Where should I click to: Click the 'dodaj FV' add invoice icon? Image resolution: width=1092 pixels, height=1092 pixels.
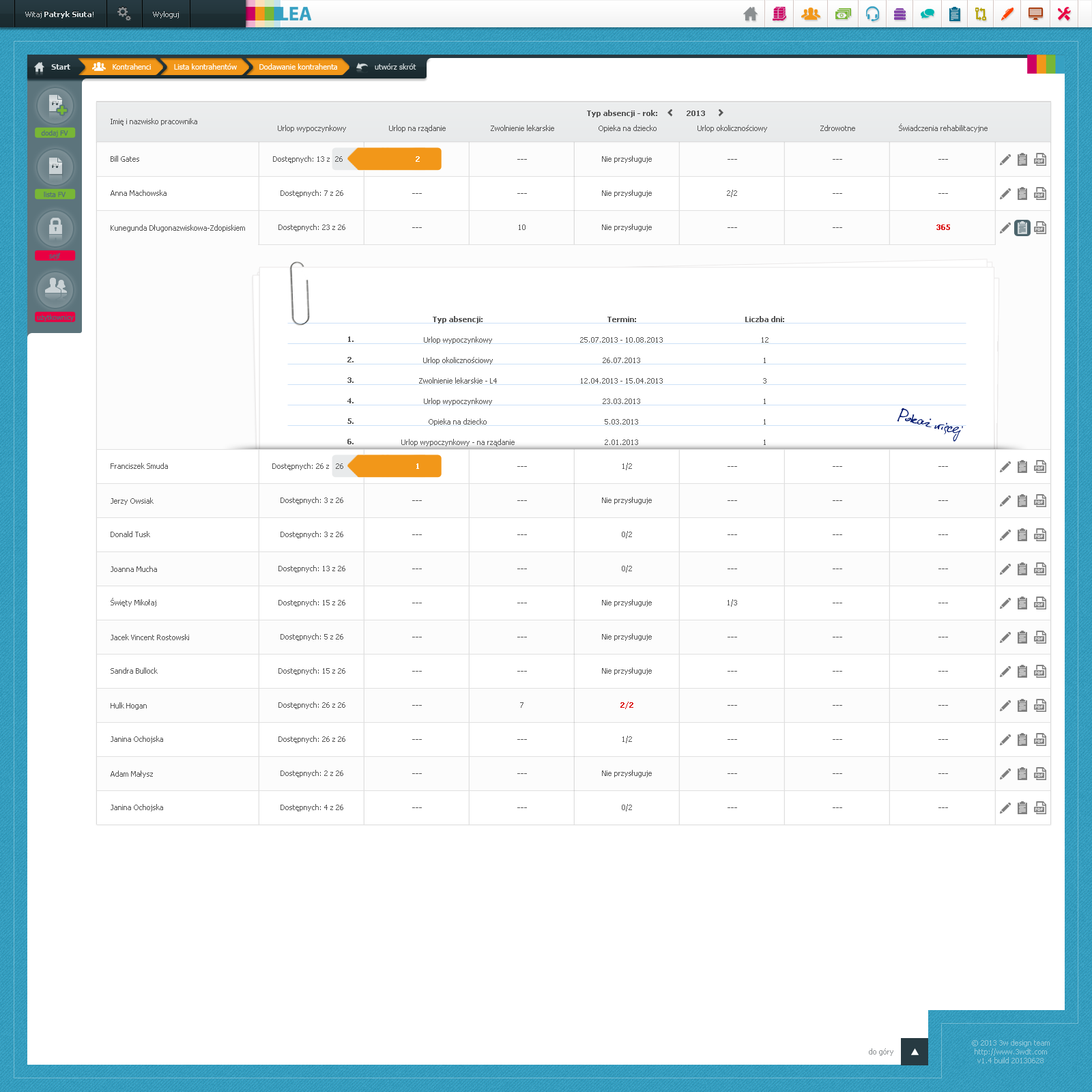click(x=55, y=106)
